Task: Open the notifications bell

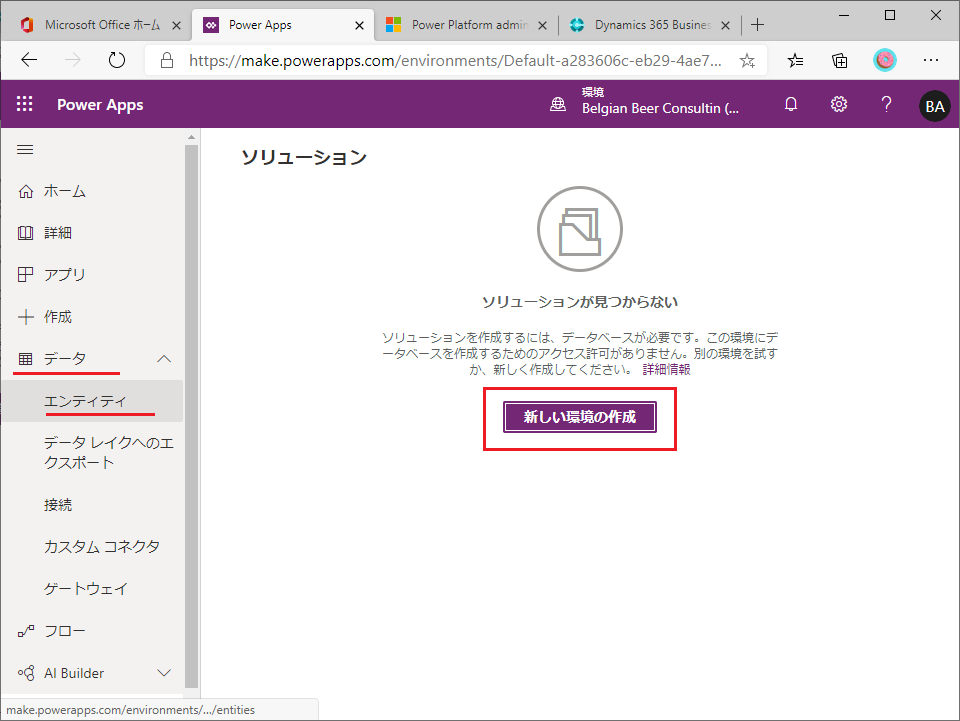Action: [x=791, y=105]
